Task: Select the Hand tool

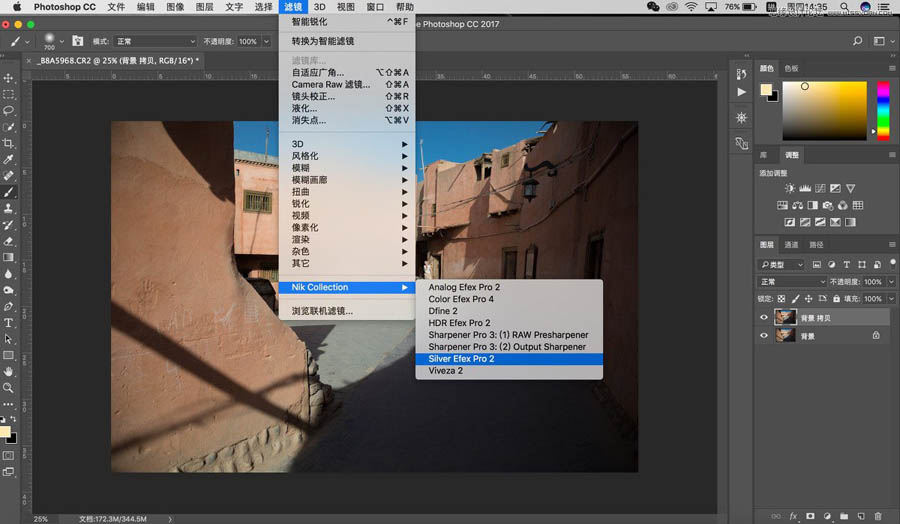Action: (8, 371)
